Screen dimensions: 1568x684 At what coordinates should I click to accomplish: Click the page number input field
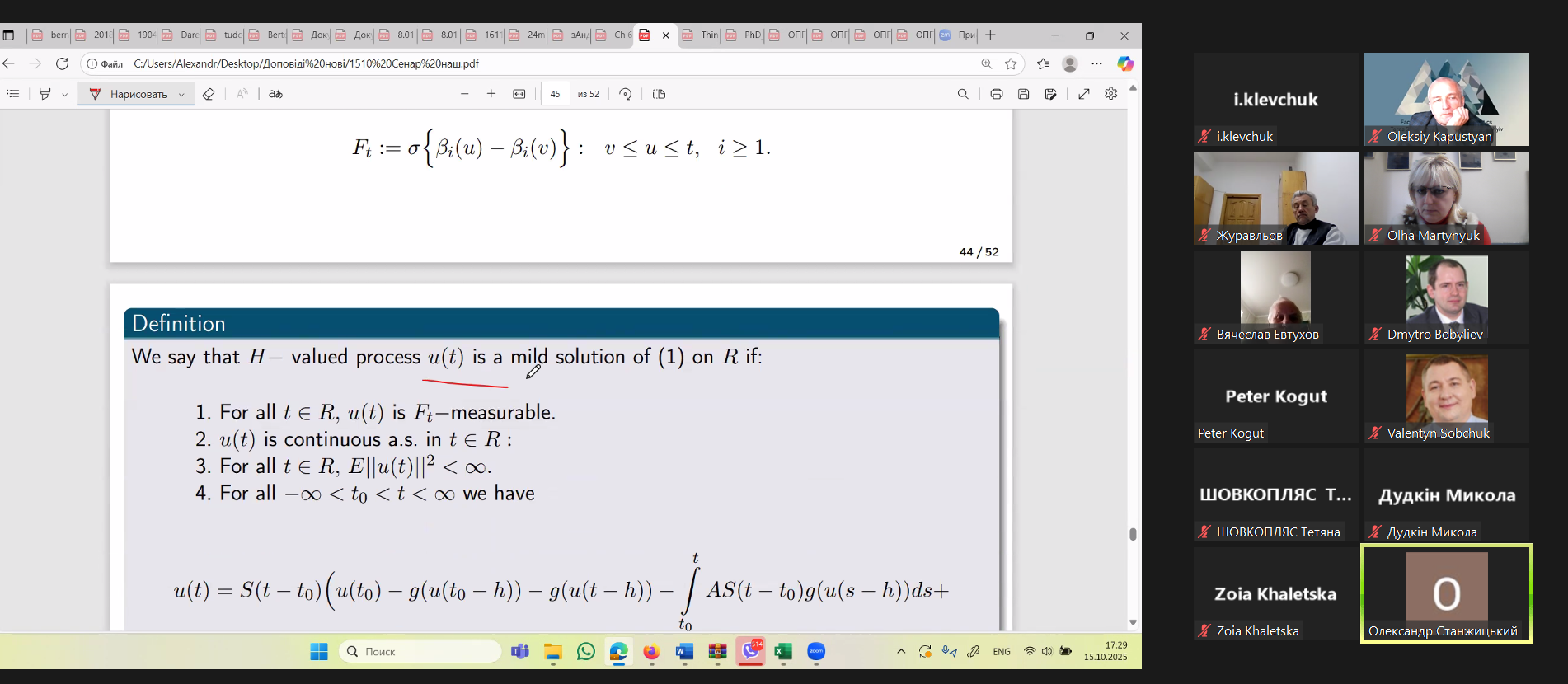click(556, 94)
